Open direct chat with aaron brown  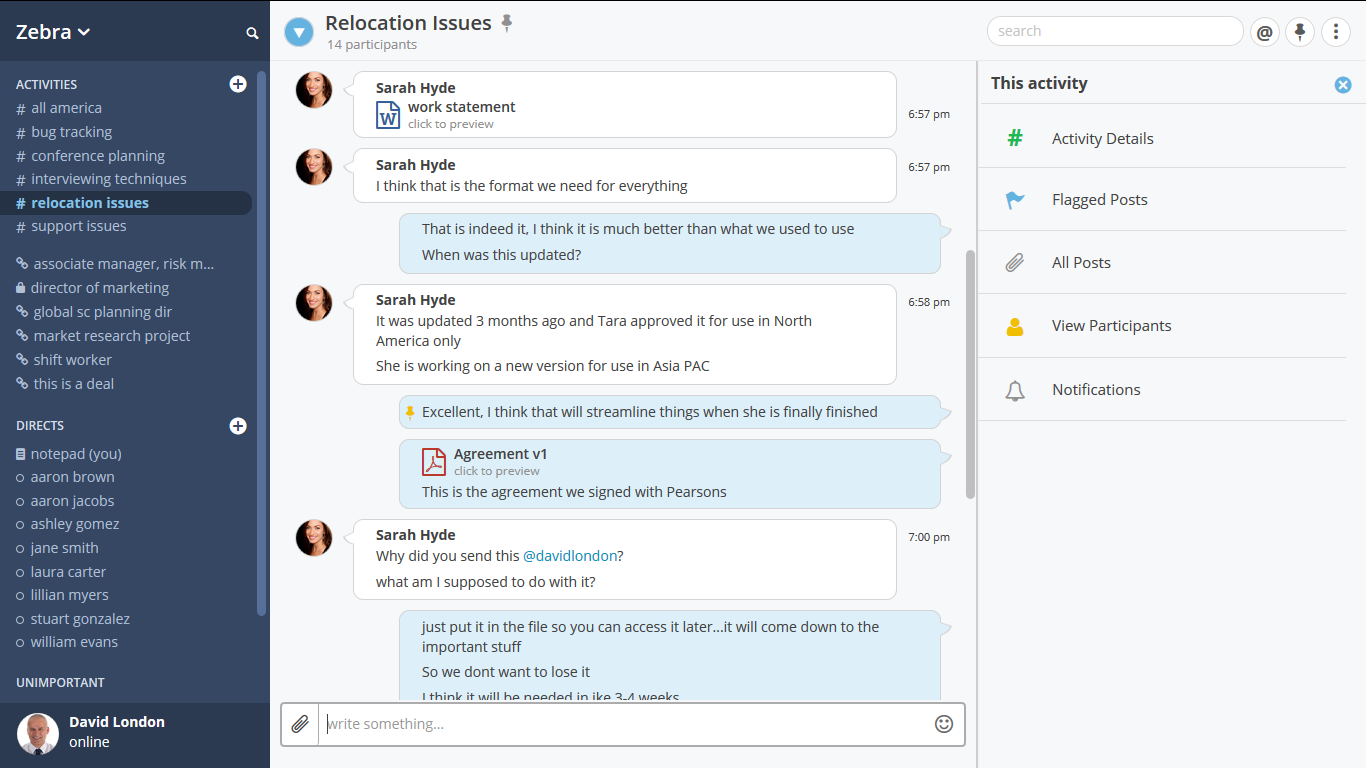point(73,477)
